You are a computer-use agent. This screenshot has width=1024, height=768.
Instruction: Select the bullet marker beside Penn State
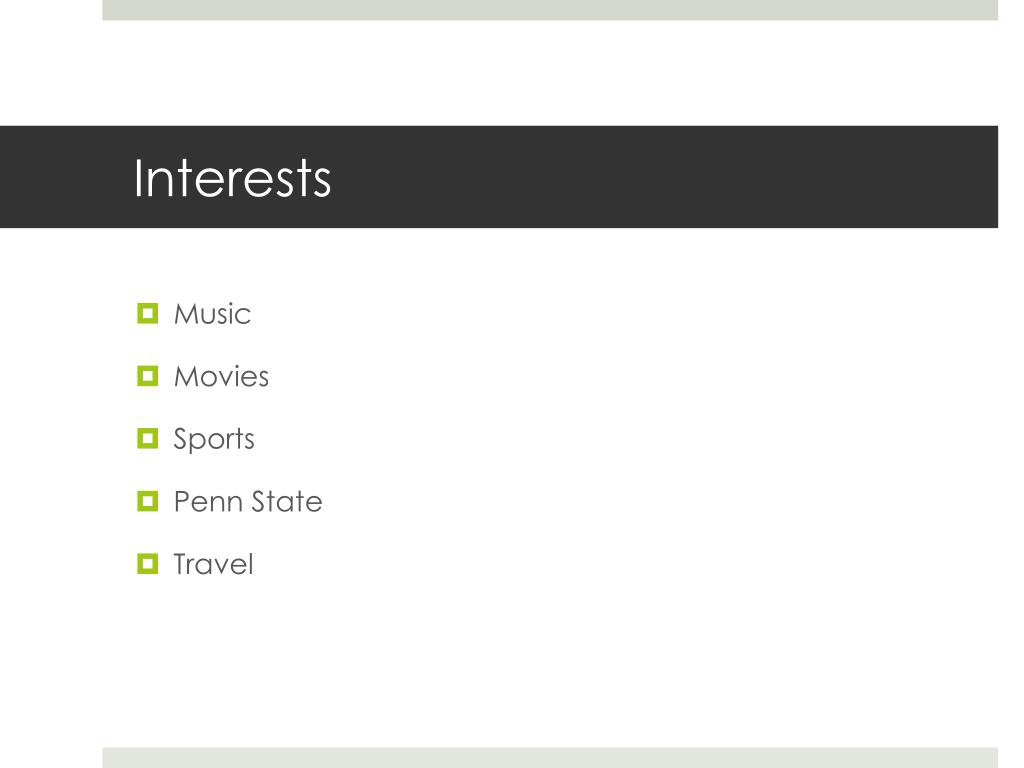tap(148, 501)
